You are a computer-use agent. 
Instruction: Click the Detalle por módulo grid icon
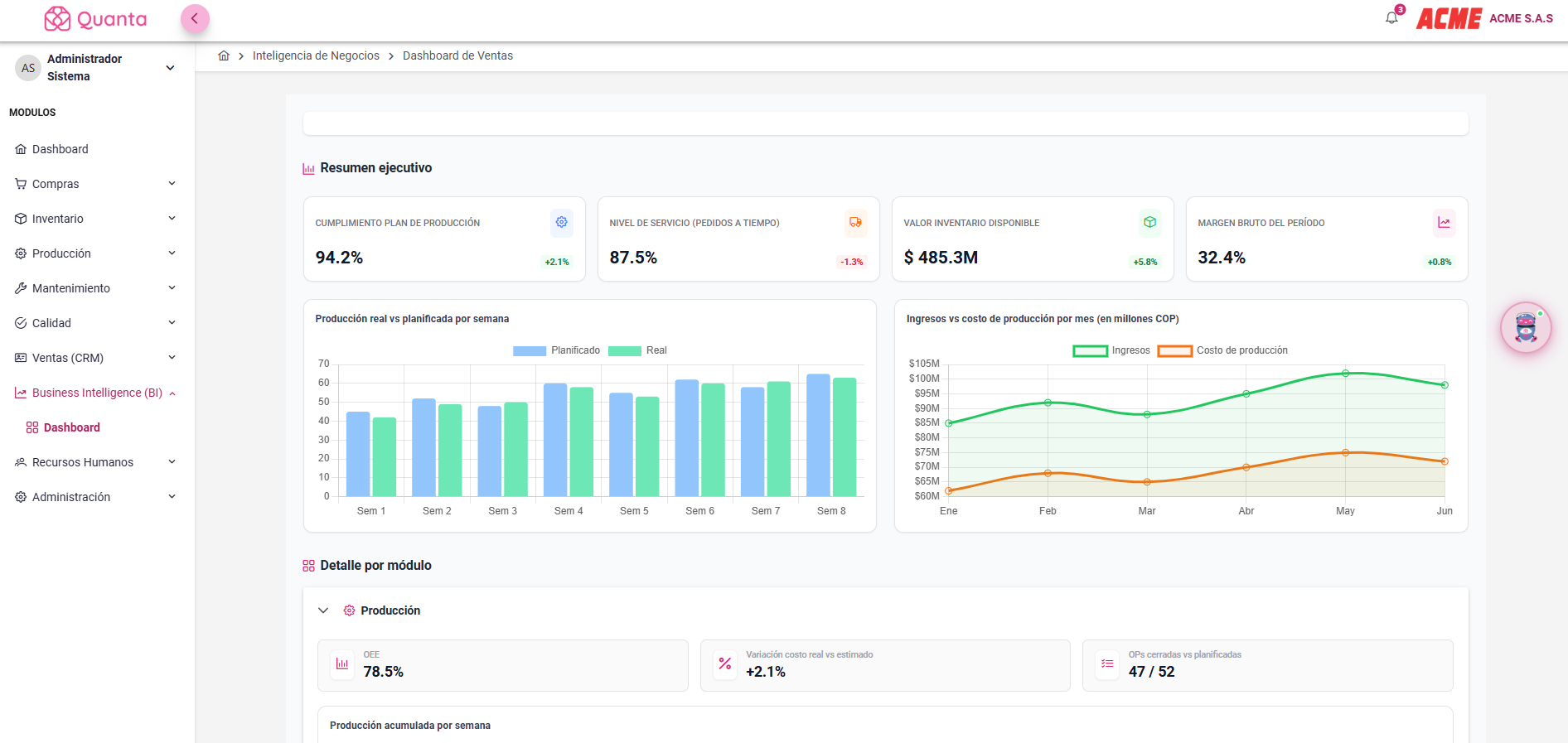pos(308,566)
